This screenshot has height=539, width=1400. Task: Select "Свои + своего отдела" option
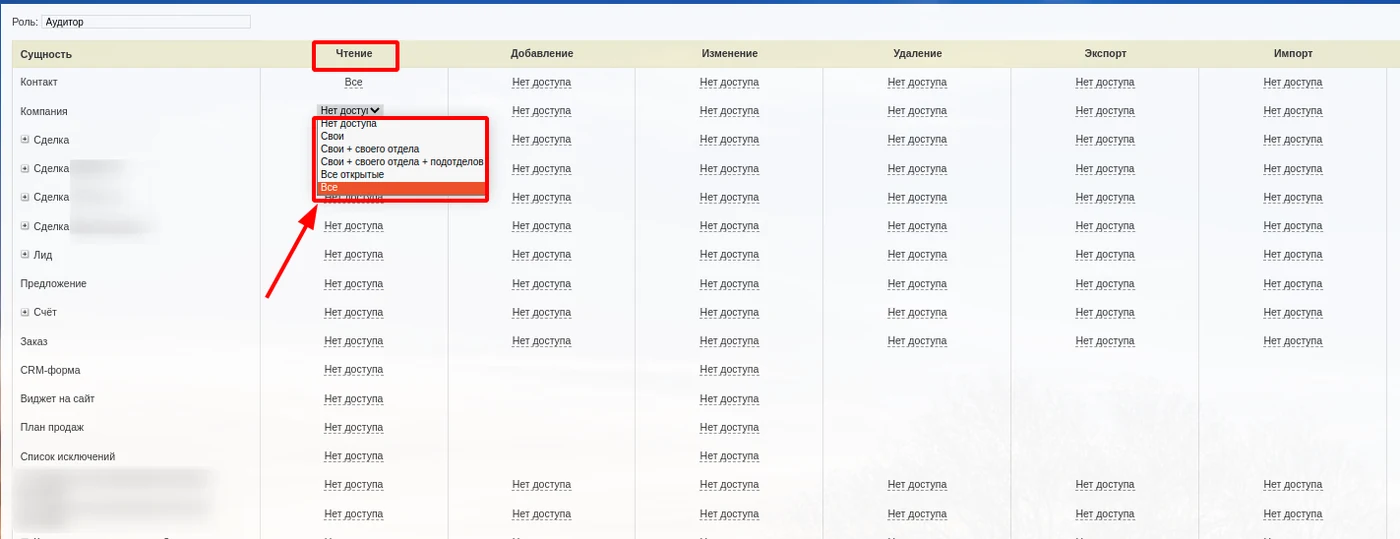pos(401,149)
